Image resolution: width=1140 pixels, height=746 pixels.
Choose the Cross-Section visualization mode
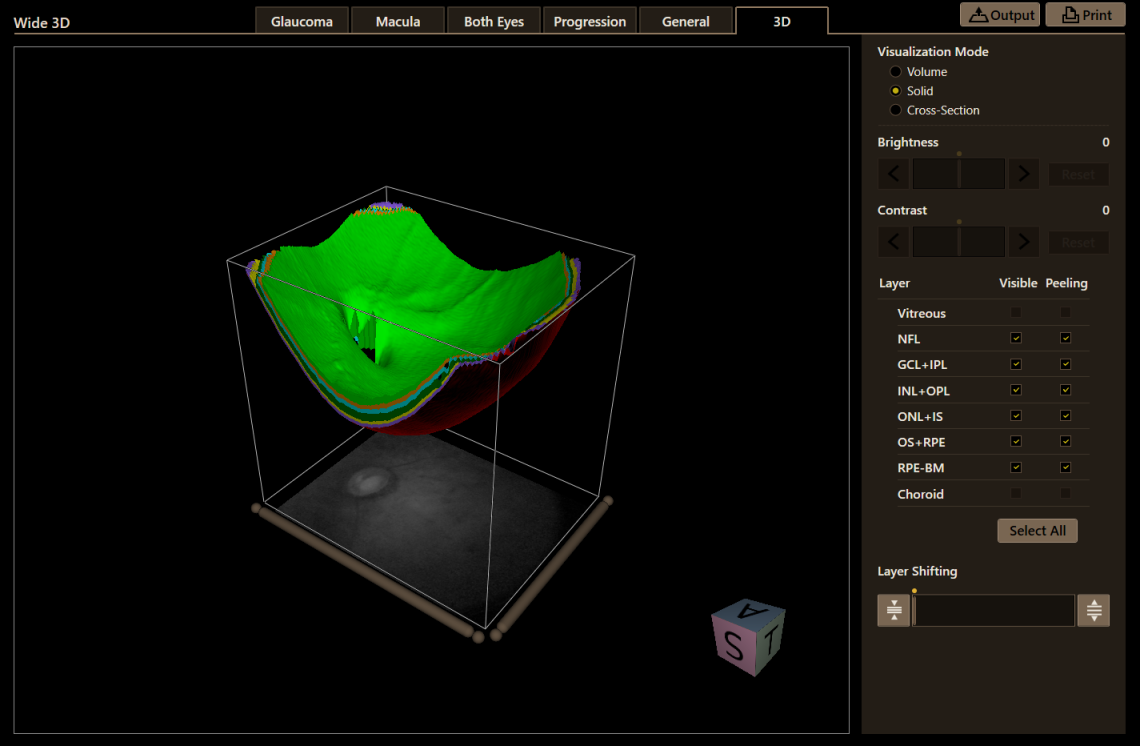896,110
